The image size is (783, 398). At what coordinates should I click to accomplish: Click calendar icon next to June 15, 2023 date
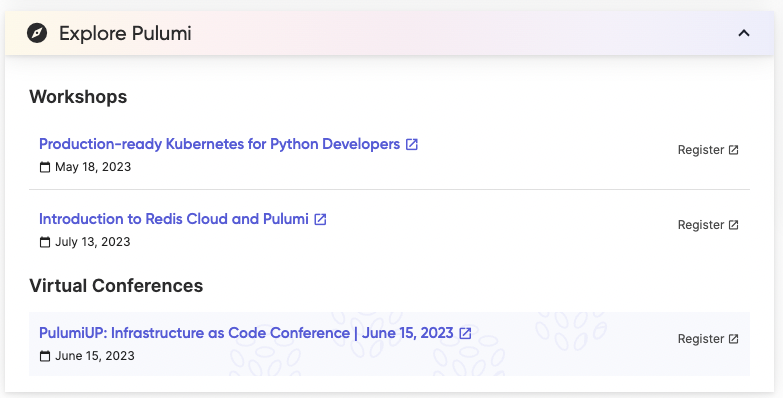coord(45,356)
